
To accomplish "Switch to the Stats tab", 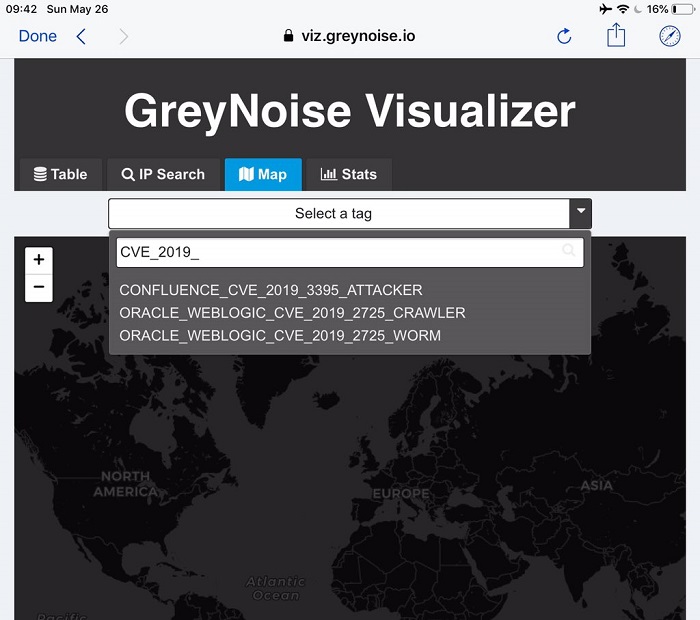I will tap(349, 174).
